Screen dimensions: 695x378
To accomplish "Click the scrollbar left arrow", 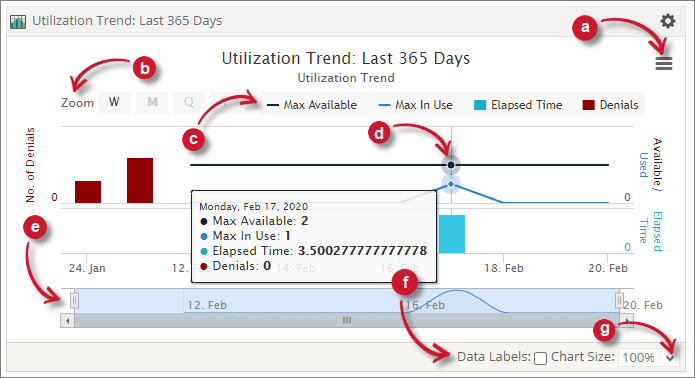I will (67, 320).
